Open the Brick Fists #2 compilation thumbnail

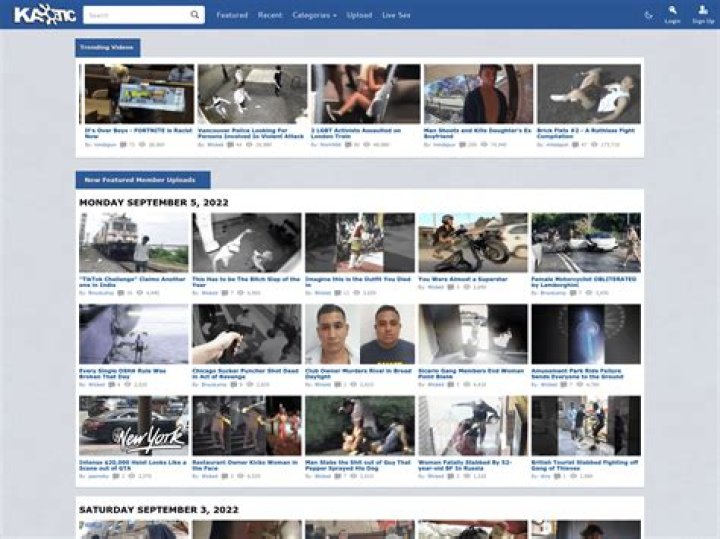coord(588,94)
